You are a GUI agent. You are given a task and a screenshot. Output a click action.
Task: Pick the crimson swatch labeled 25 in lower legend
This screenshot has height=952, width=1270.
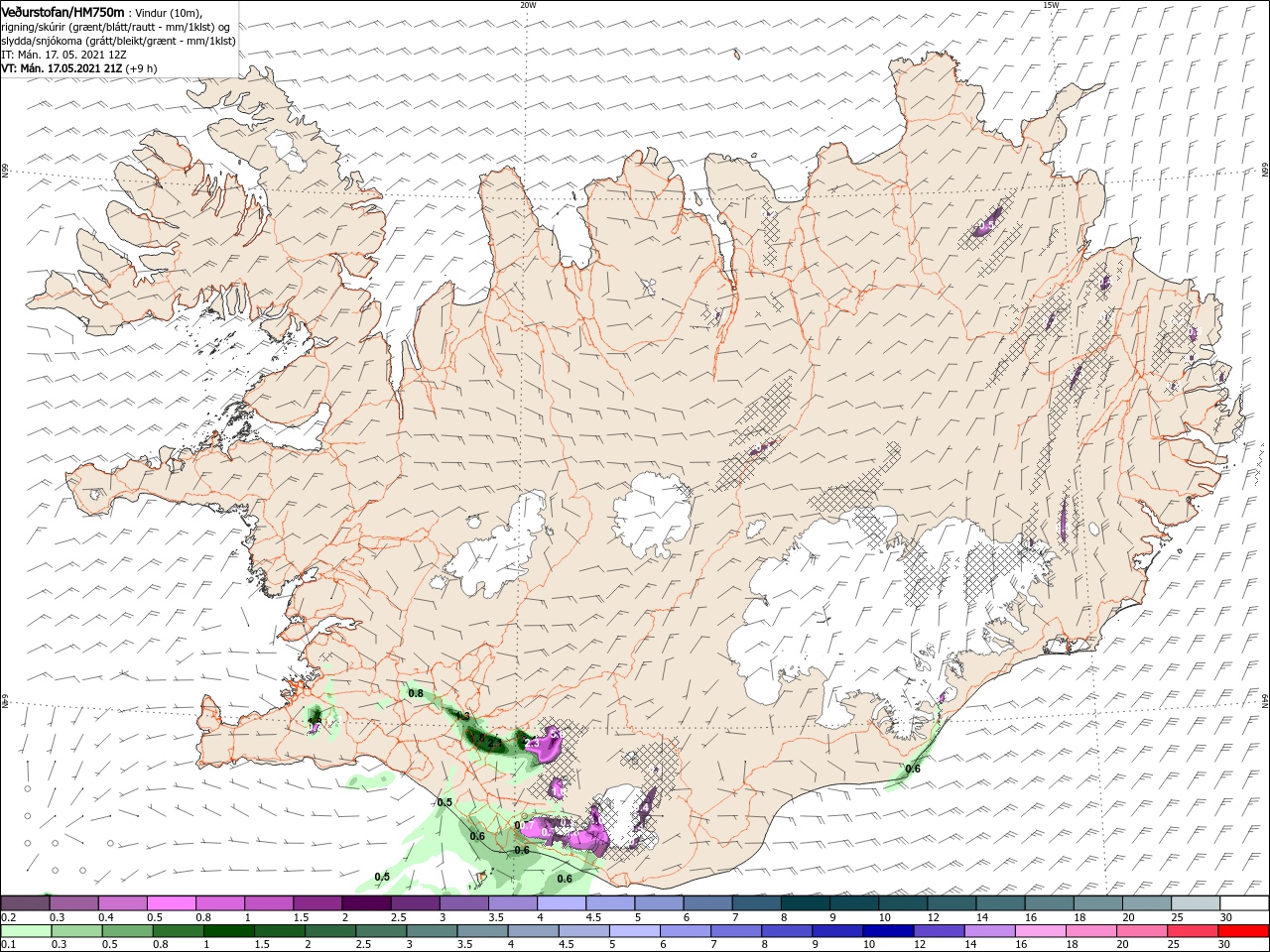point(1193,931)
